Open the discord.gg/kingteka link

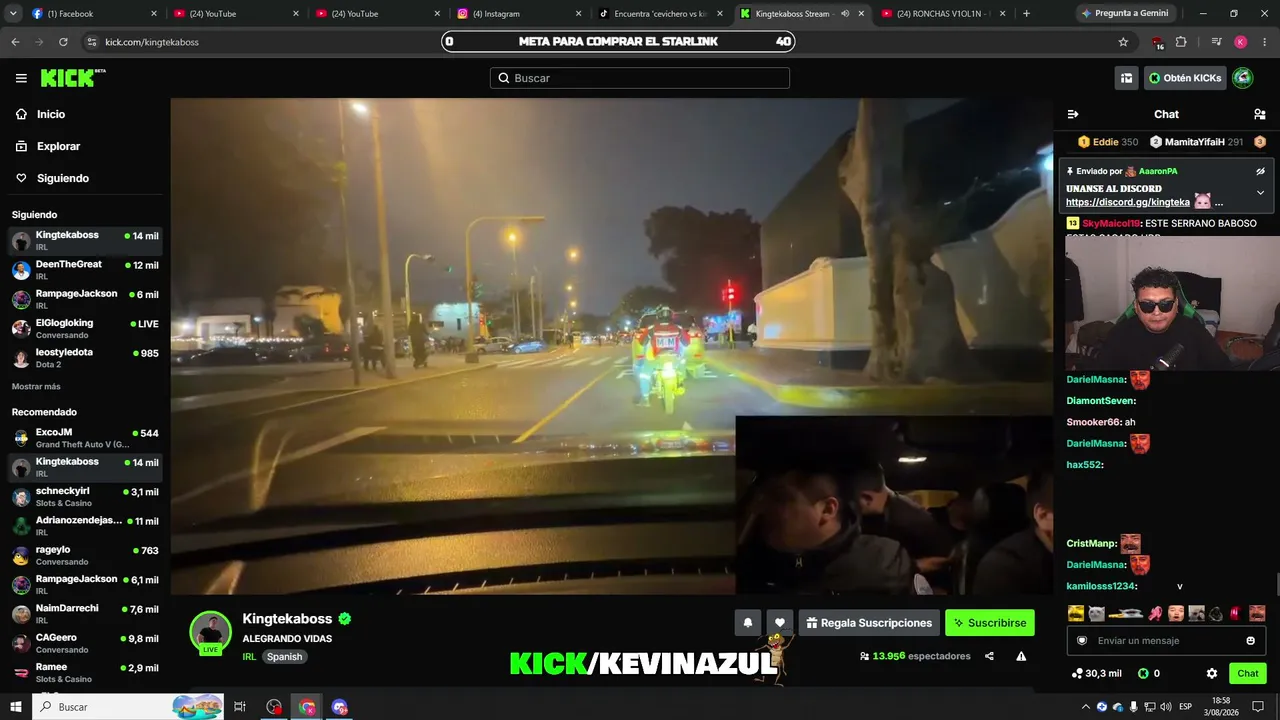point(1128,202)
